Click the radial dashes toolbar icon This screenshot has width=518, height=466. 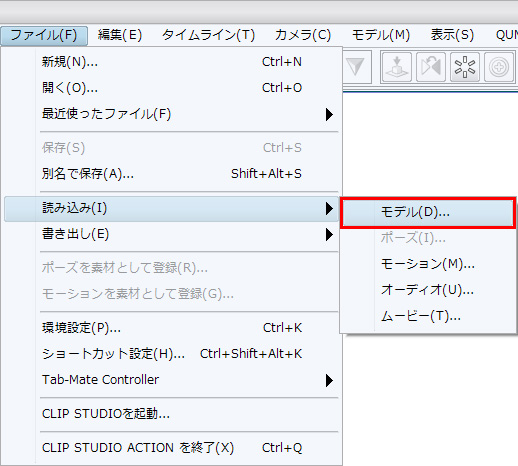click(465, 67)
